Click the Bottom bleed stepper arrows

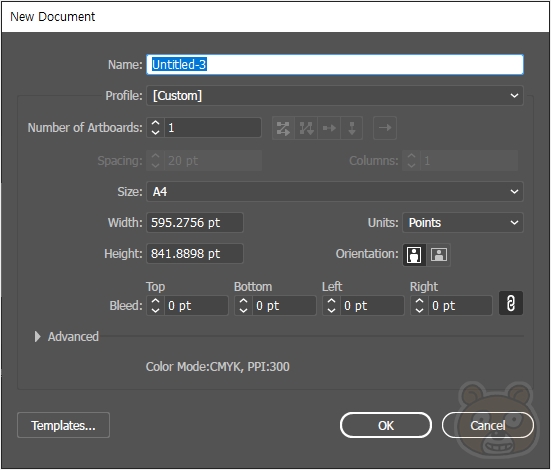243,305
